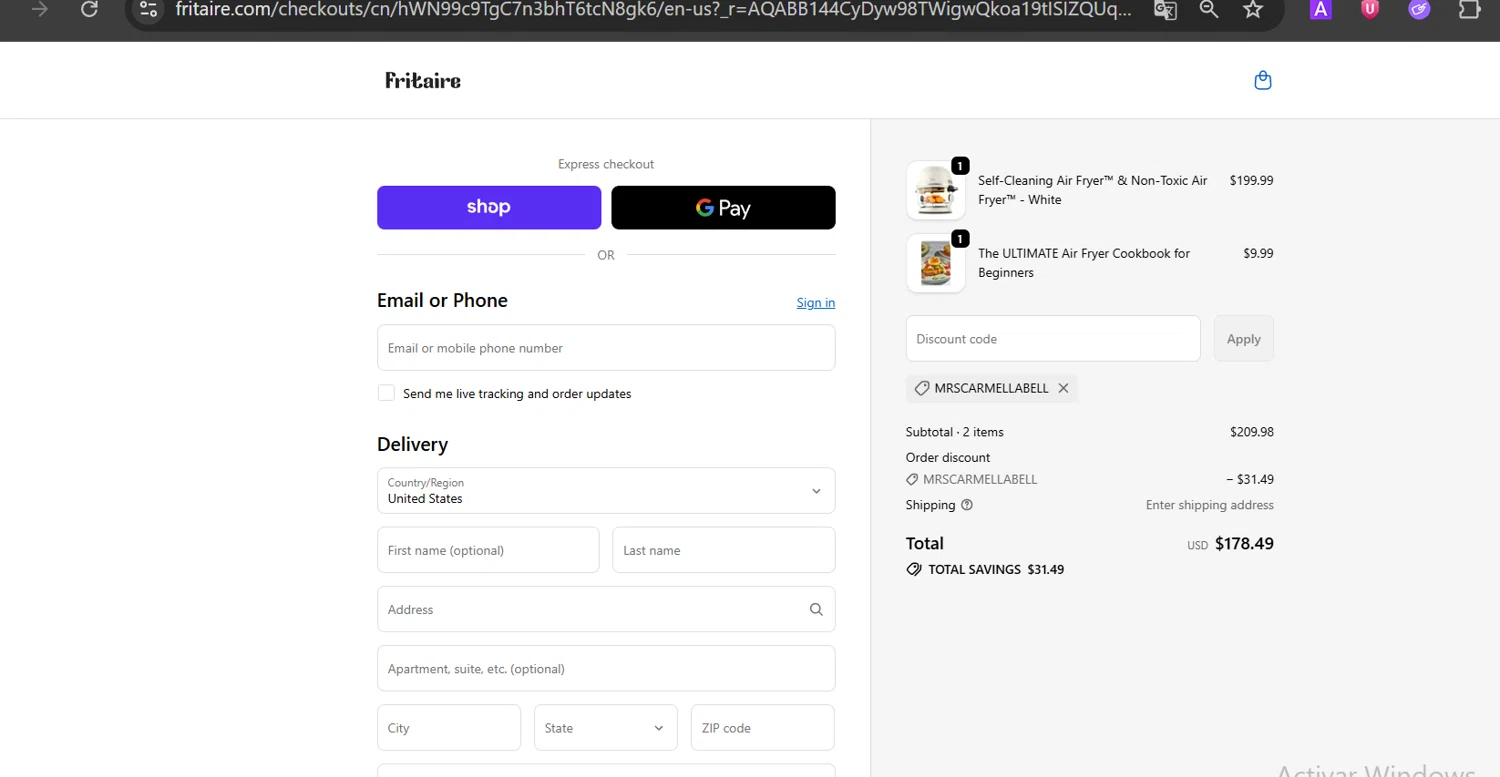The width and height of the screenshot is (1500, 777).
Task: Click the $199.99 item price
Action: (1251, 181)
